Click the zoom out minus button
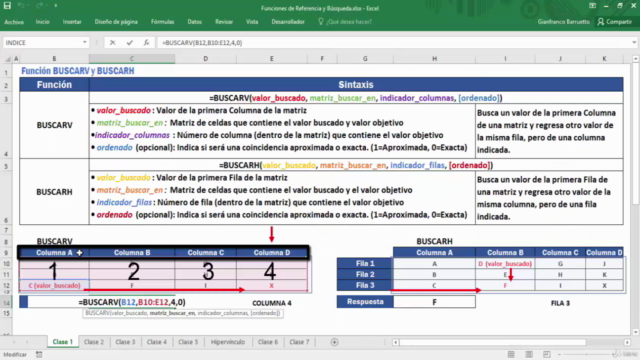The height and width of the screenshot is (360, 640). (x=559, y=354)
